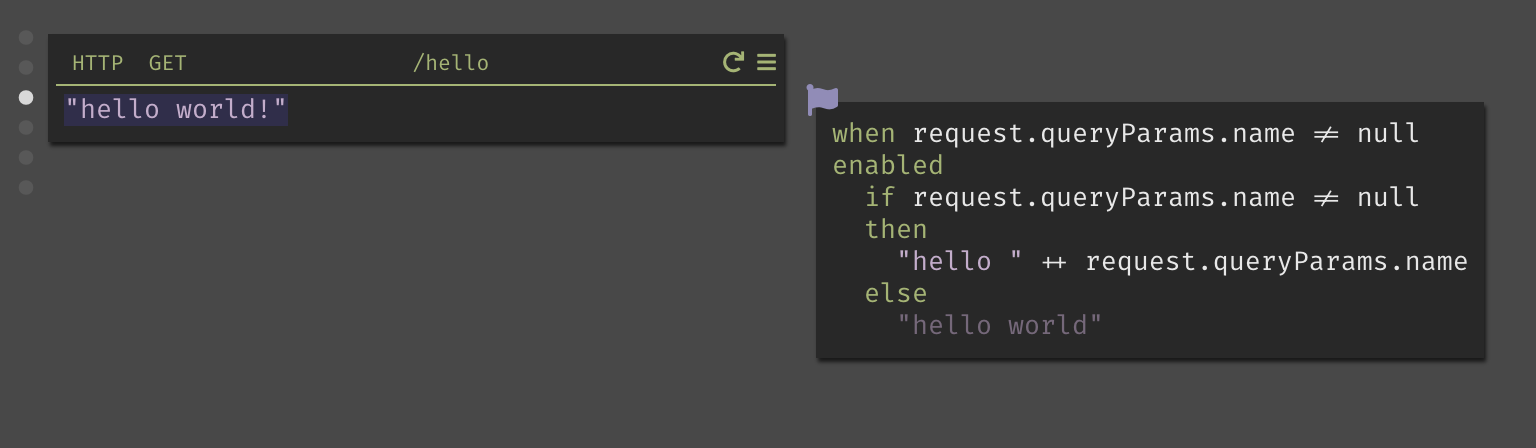Click the GET method in the handler header

point(168,63)
